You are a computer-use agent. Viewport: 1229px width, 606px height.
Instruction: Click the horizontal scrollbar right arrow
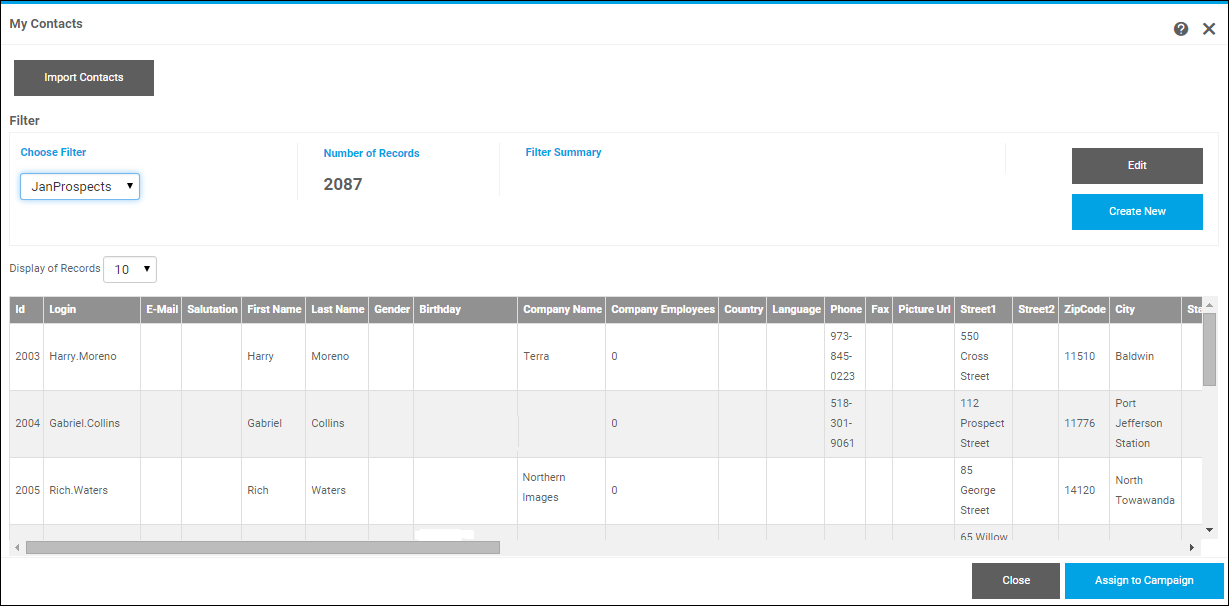[x=1191, y=548]
